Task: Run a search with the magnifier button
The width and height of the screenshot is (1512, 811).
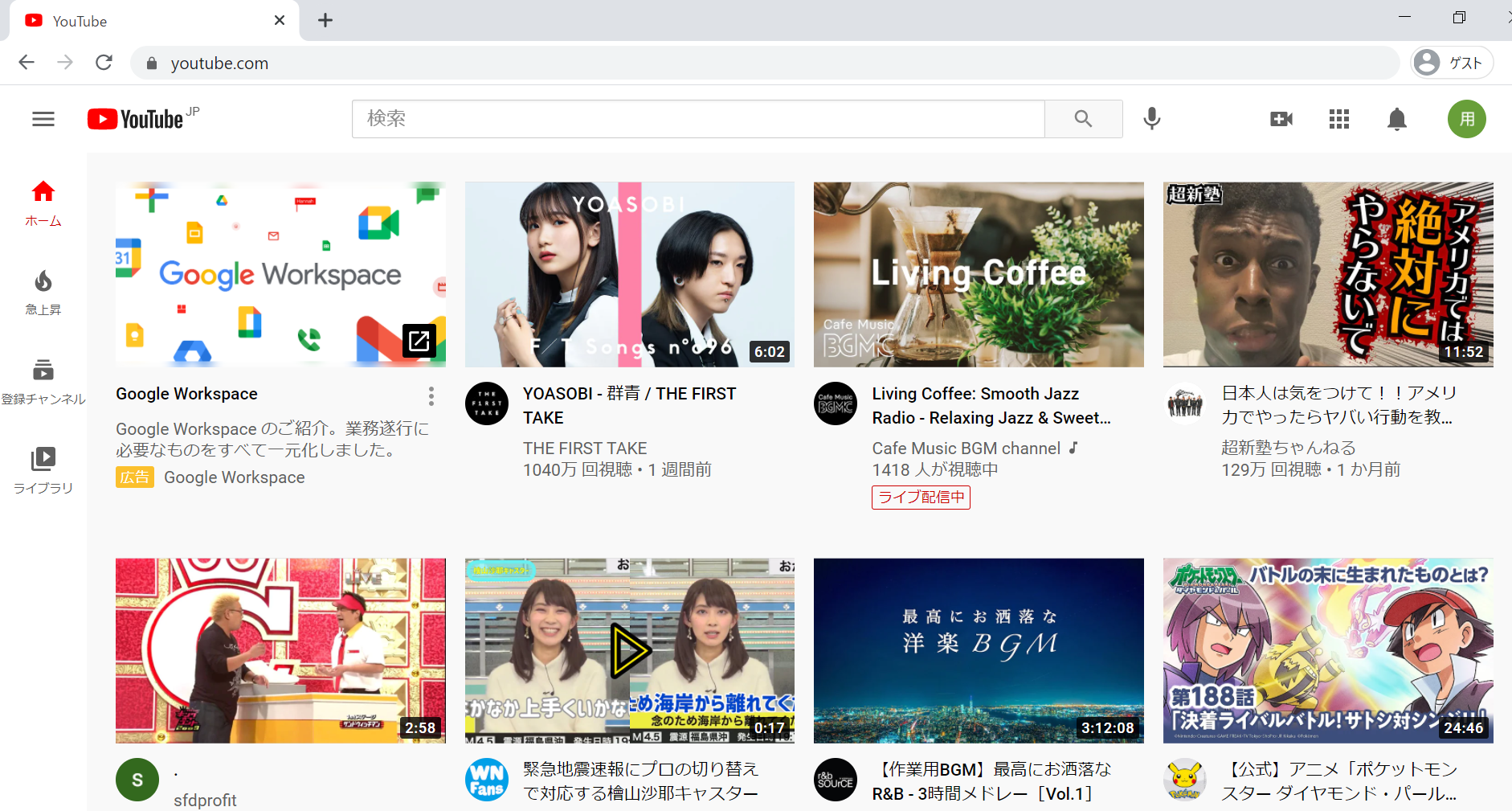Action: pos(1083,118)
